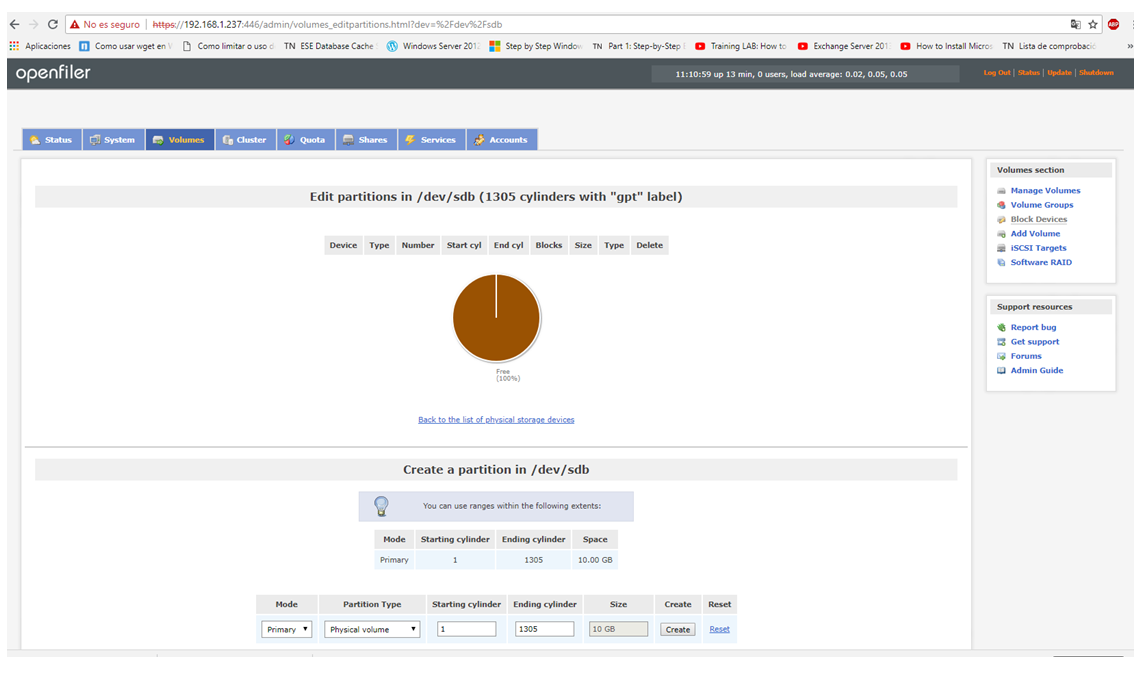Open the 'Como usar wget' bookmark
This screenshot has width=1142, height=675.
(126, 46)
